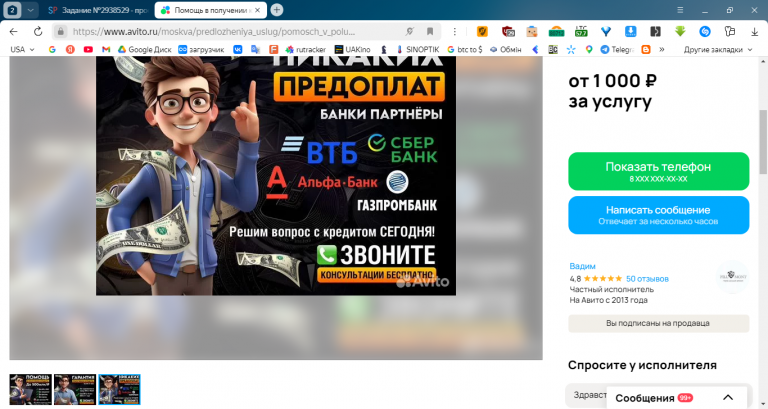Click the Вы подписаны на продавца button
Viewport: 768px width, 409px height.
click(658, 323)
